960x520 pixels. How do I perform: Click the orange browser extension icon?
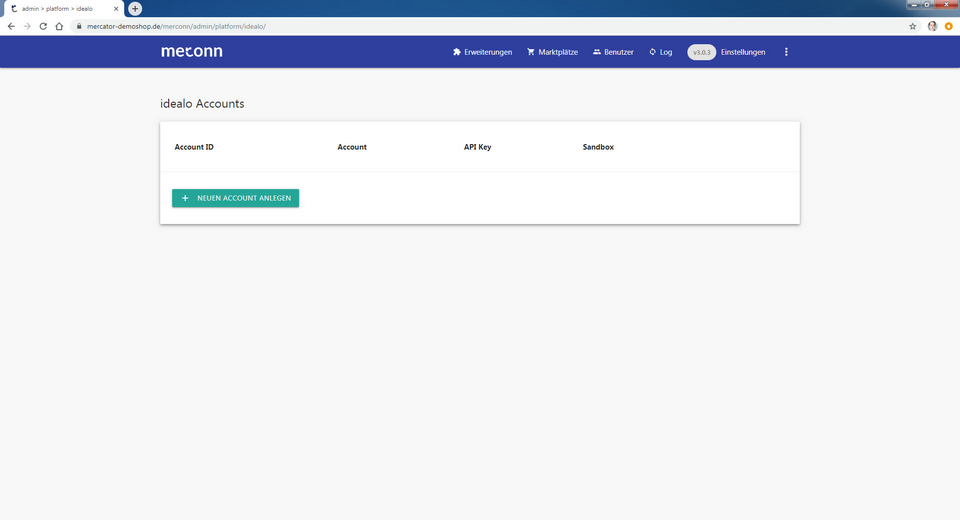click(x=948, y=26)
